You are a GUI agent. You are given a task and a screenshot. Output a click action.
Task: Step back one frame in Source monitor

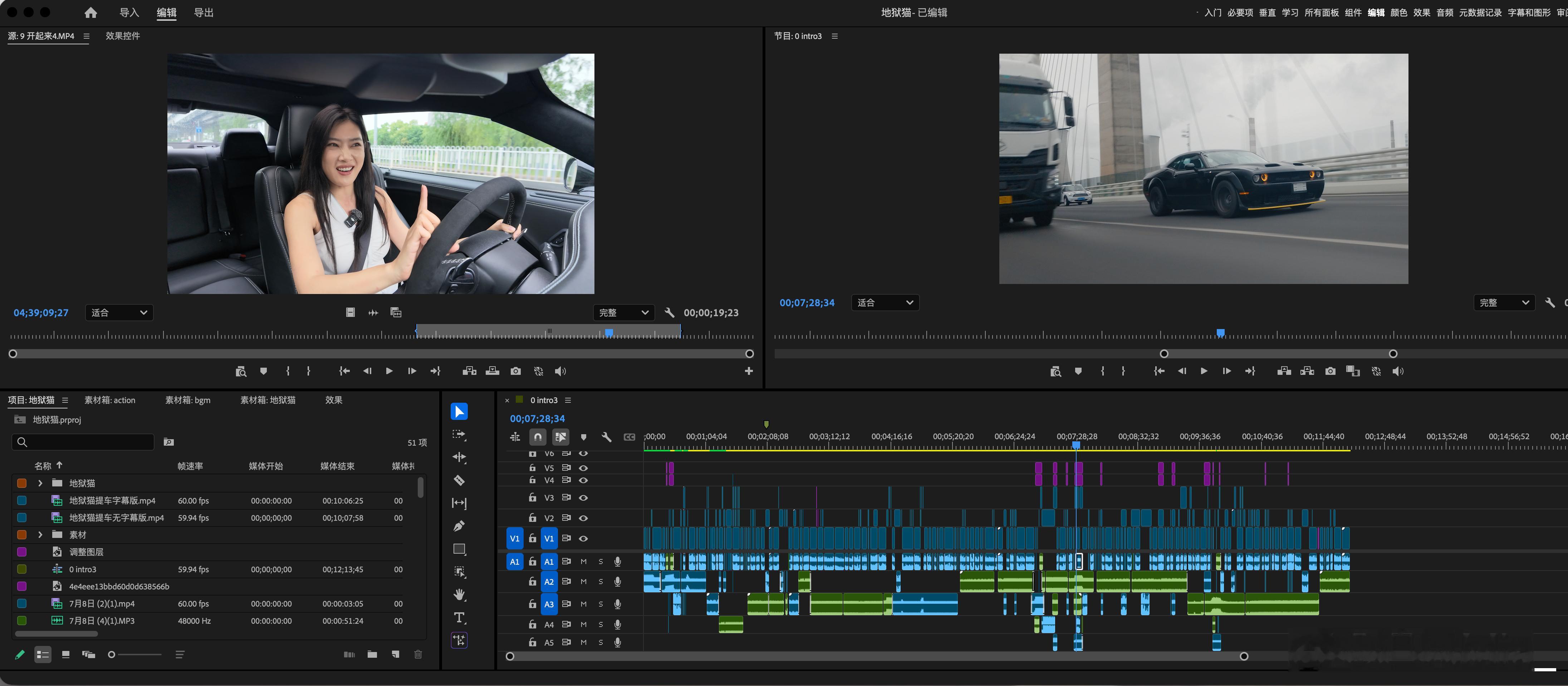point(367,371)
